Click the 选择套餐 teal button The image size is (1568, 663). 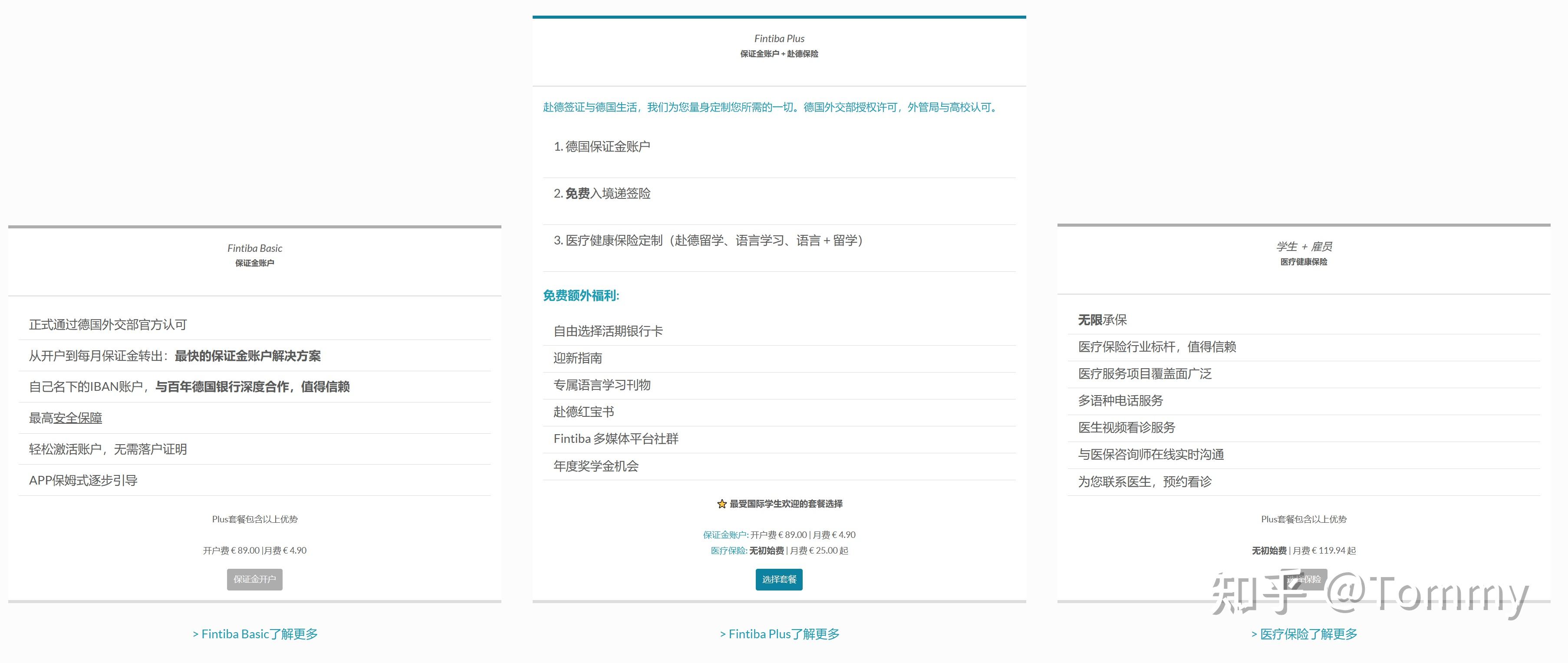778,579
